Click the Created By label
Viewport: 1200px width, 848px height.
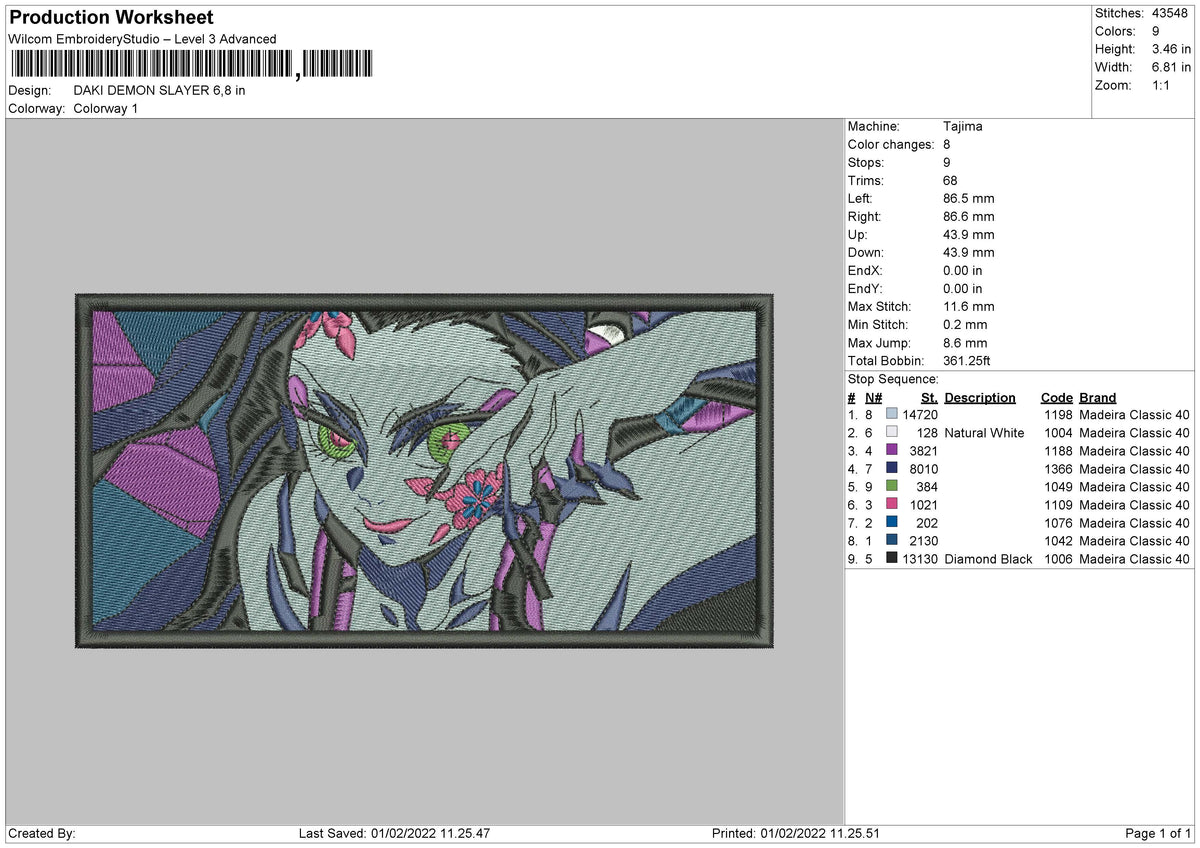(x=41, y=833)
